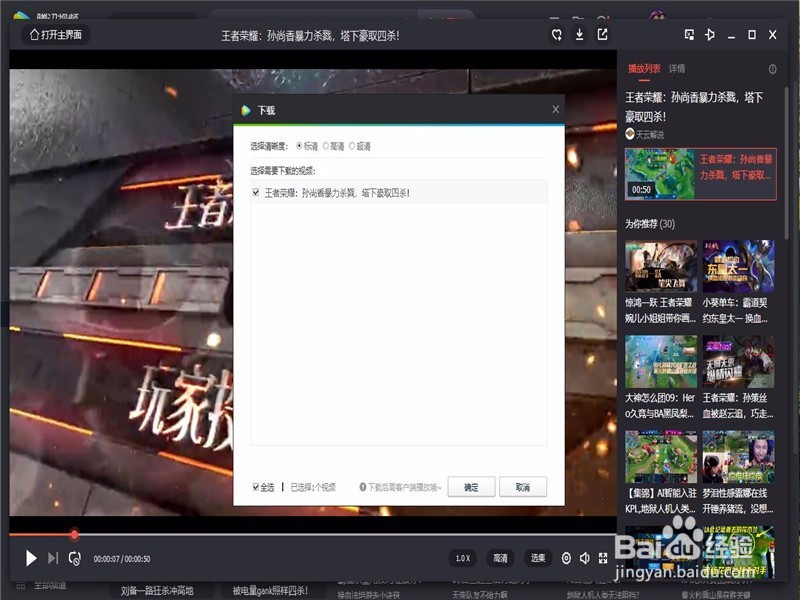Image resolution: width=800 pixels, height=600 pixels.
Task: Select the current playlist video thumbnail 00:50
Action: 660,173
